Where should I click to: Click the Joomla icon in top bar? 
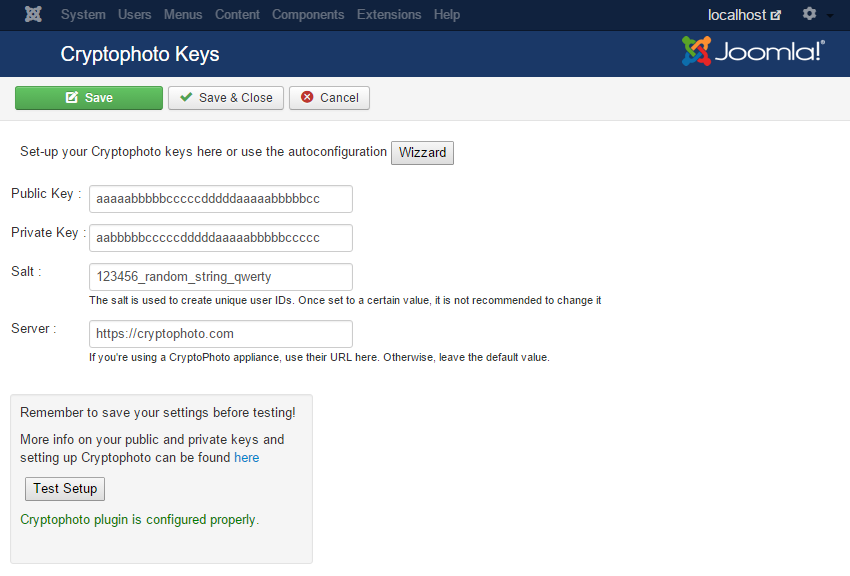click(33, 14)
